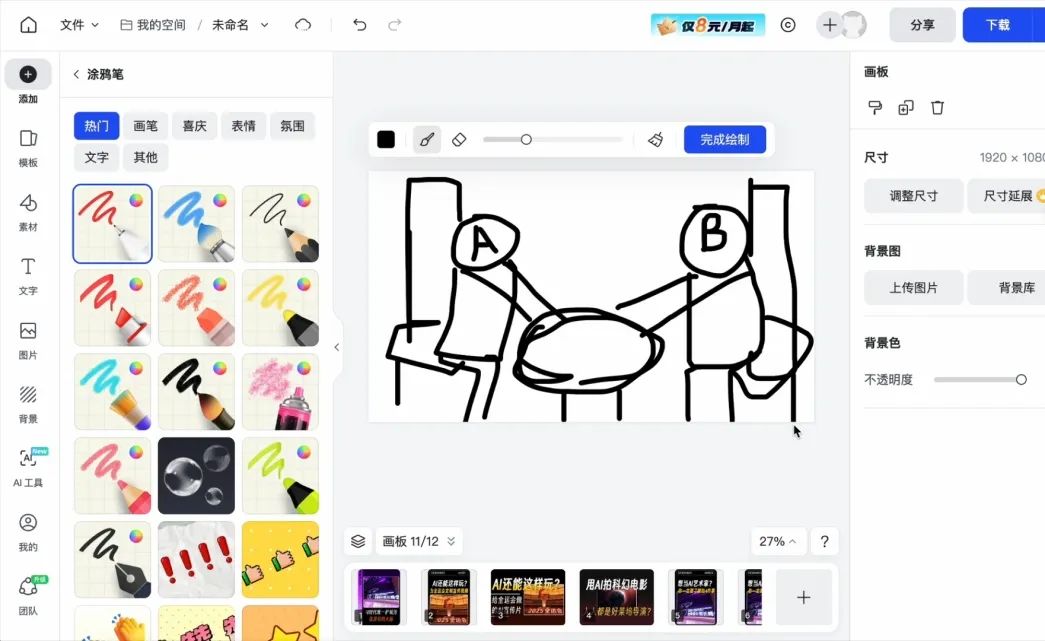
Task: Click 上传图片 under 背景图
Action: click(913, 287)
